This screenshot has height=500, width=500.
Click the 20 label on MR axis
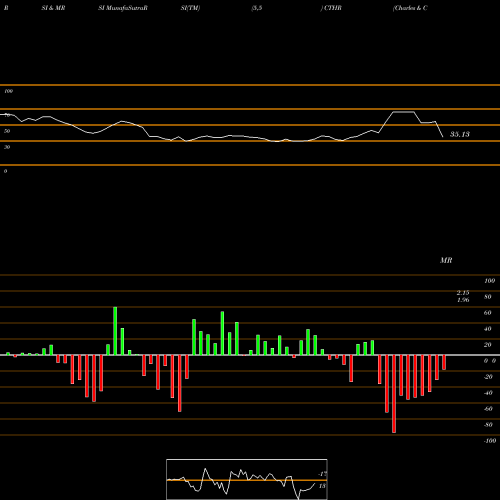[x=488, y=345]
